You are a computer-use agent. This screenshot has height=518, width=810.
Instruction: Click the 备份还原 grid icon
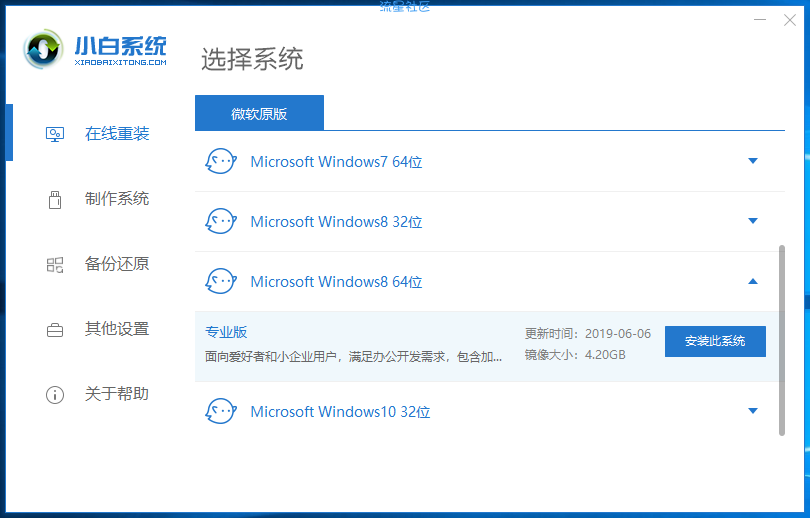pos(55,265)
